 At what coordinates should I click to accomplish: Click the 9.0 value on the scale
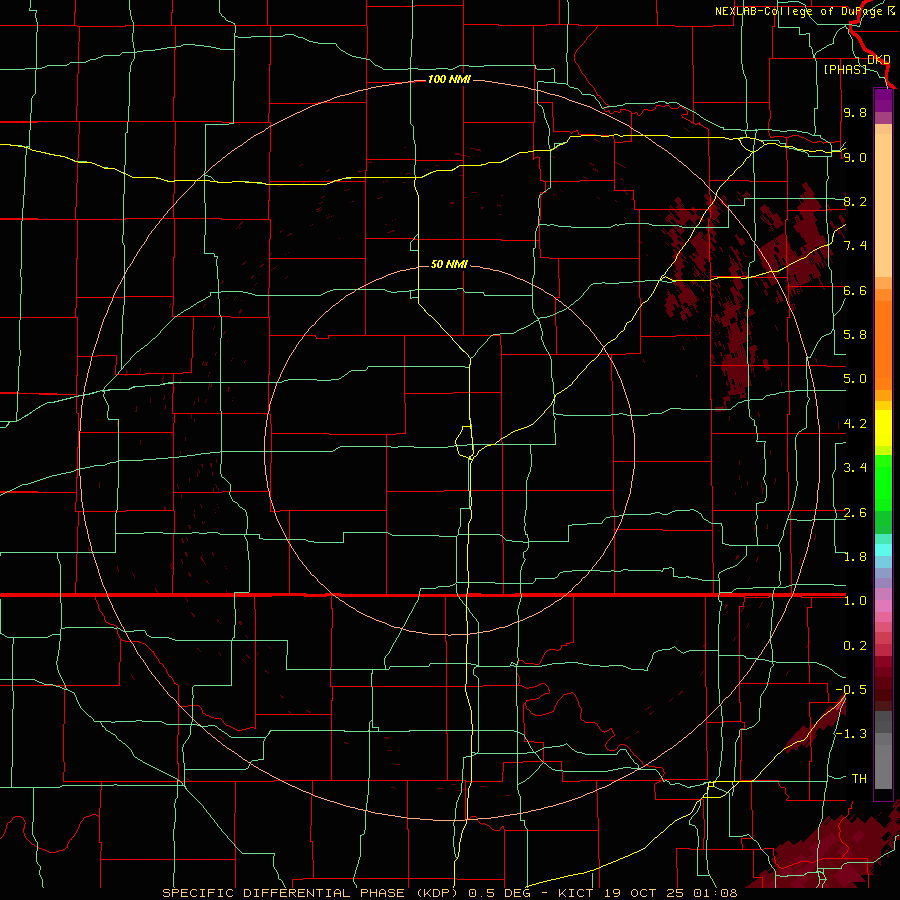[855, 157]
